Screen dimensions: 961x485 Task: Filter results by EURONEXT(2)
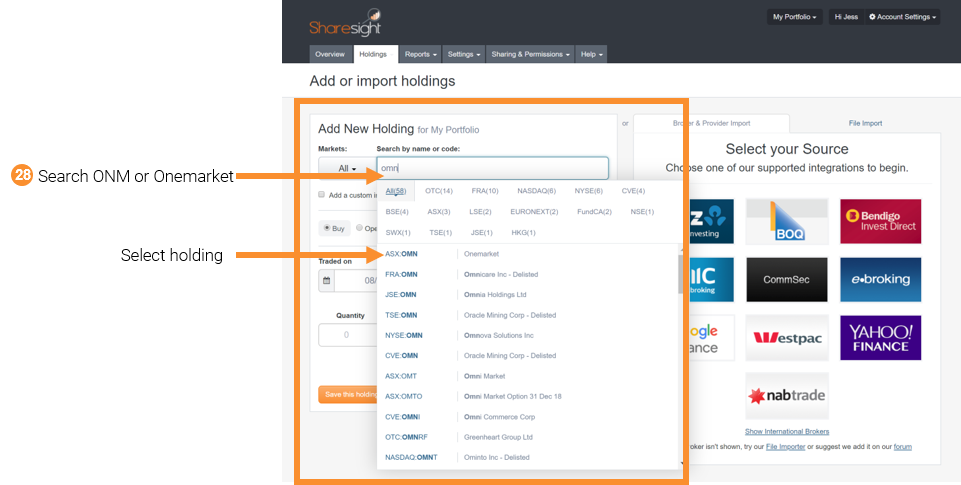(x=534, y=212)
